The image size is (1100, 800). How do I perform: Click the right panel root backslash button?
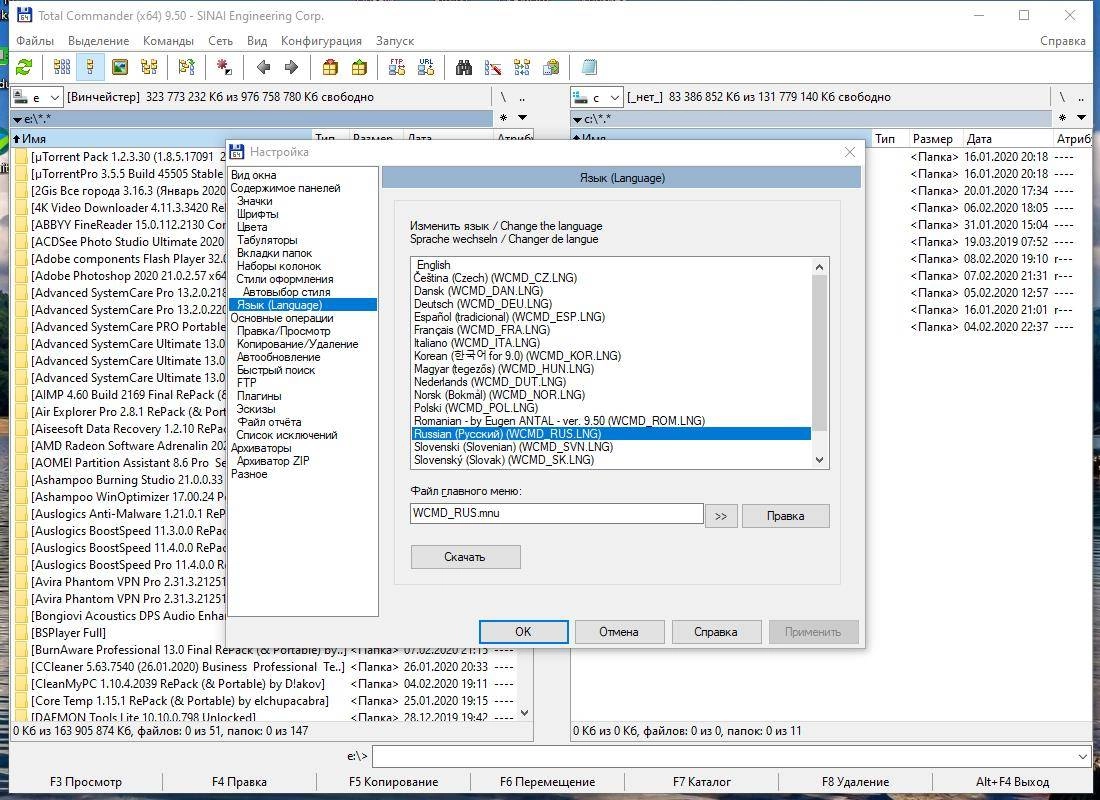pyautogui.click(x=1062, y=97)
